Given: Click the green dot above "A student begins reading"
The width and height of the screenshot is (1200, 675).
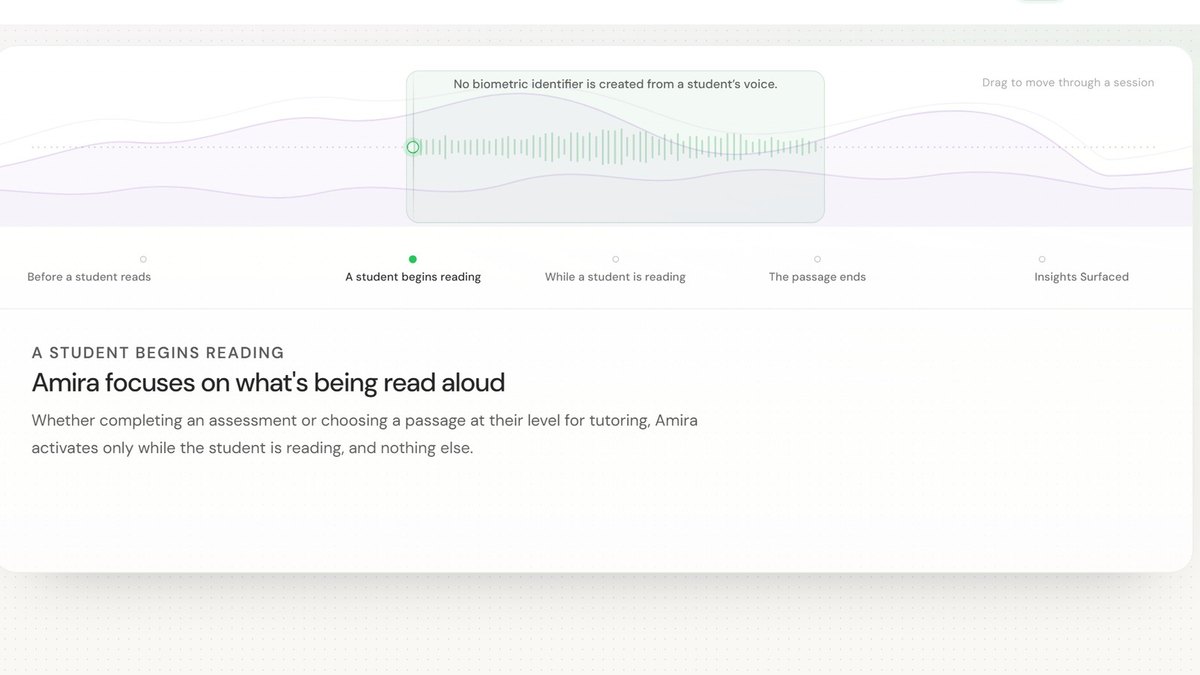Looking at the screenshot, I should coord(413,259).
